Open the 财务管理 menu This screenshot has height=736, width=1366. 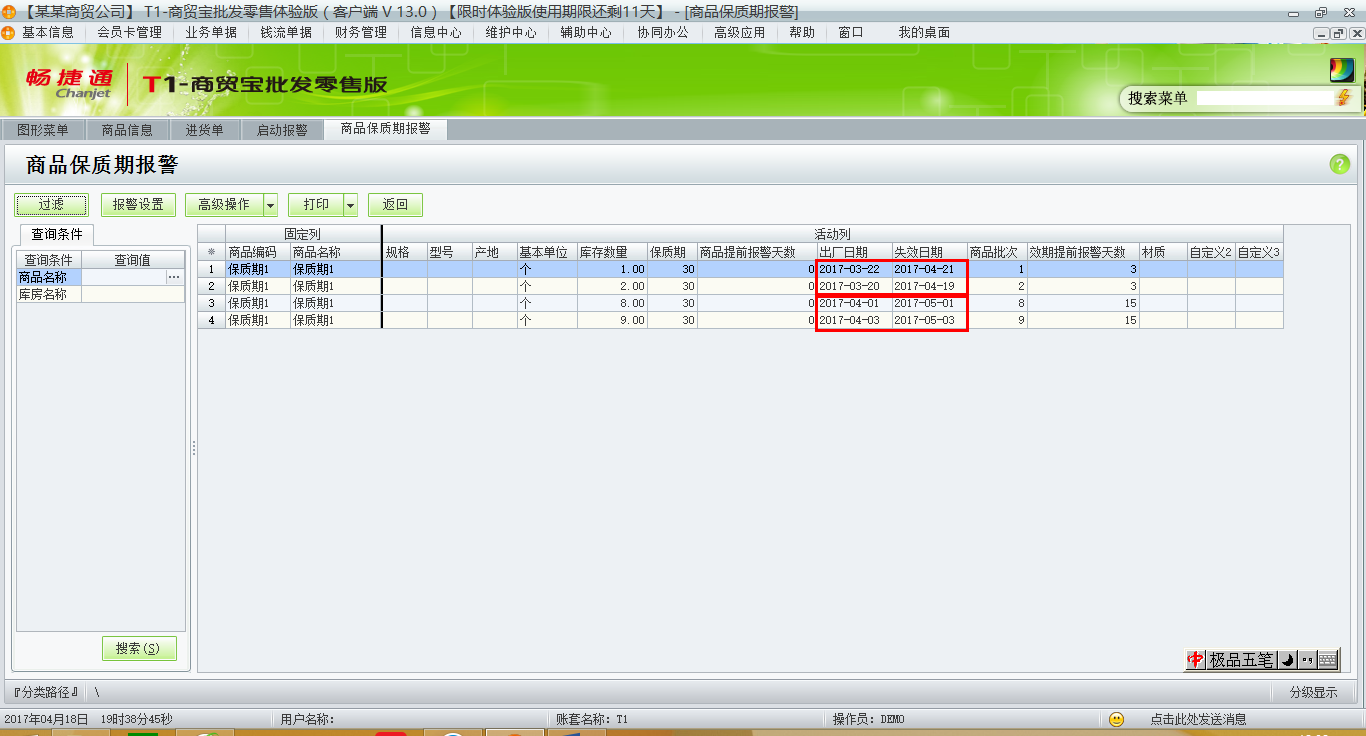[x=361, y=32]
